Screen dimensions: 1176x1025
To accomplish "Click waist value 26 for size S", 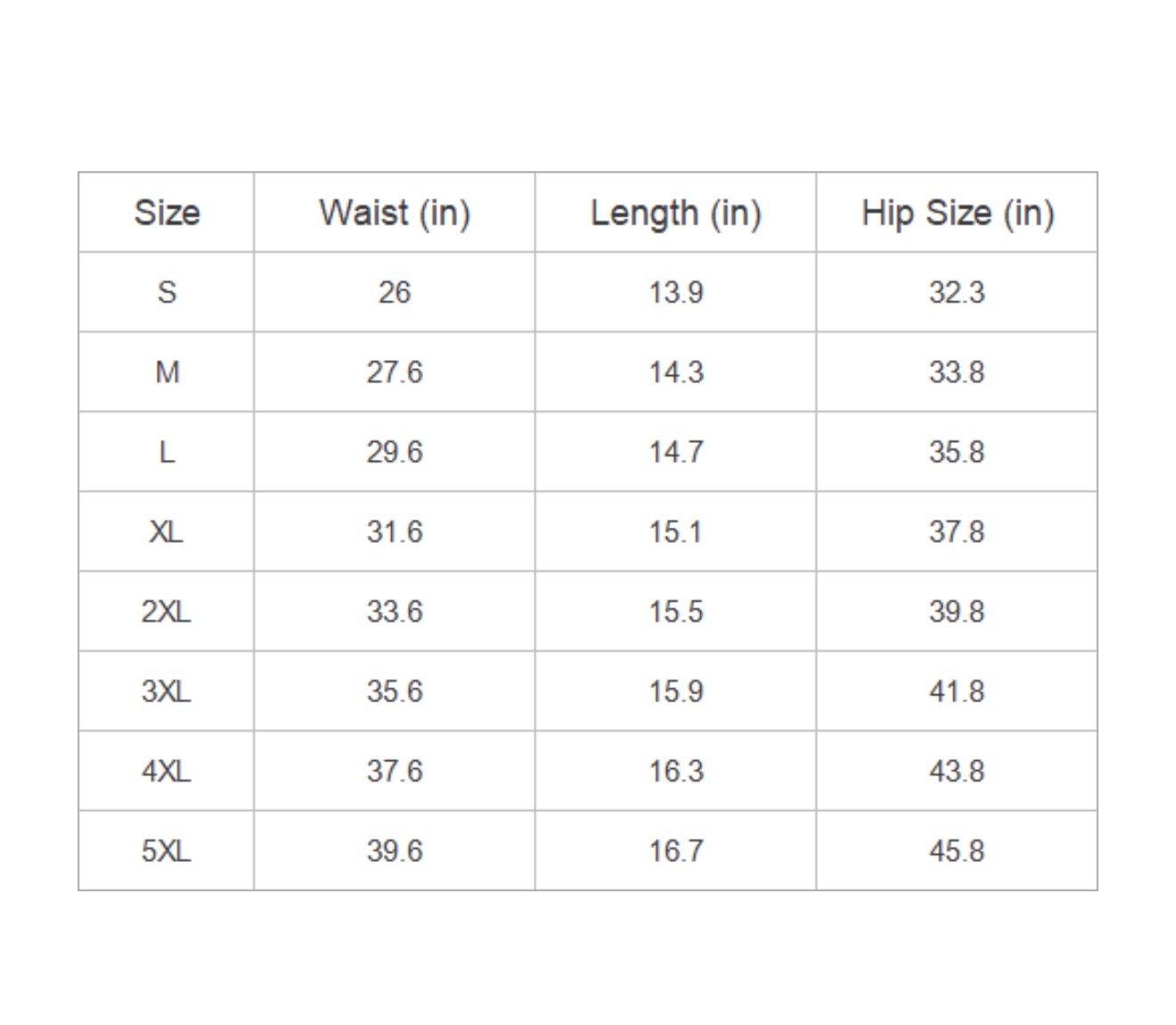I will click(395, 292).
